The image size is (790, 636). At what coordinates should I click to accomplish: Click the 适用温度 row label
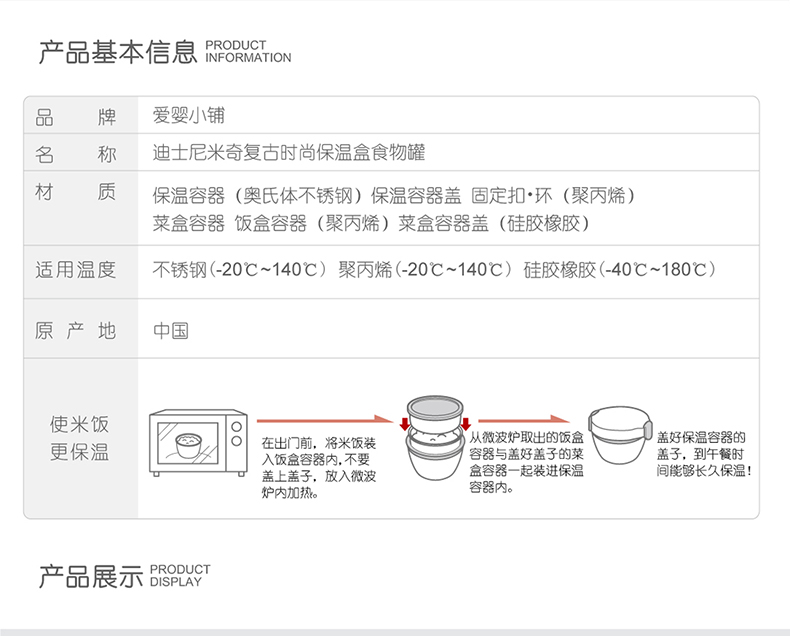pos(76,269)
